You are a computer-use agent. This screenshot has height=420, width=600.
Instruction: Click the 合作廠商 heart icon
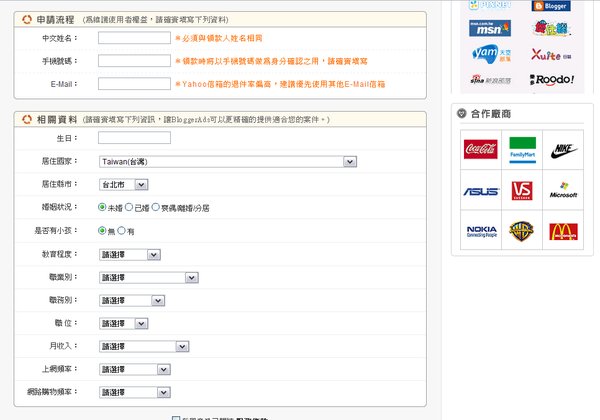(462, 113)
